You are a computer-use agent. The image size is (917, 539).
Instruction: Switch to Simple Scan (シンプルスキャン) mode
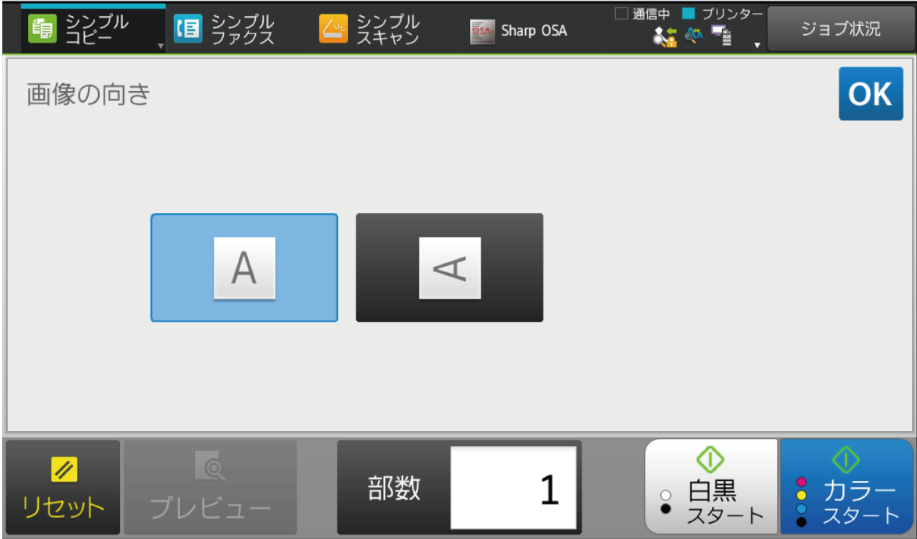point(370,29)
